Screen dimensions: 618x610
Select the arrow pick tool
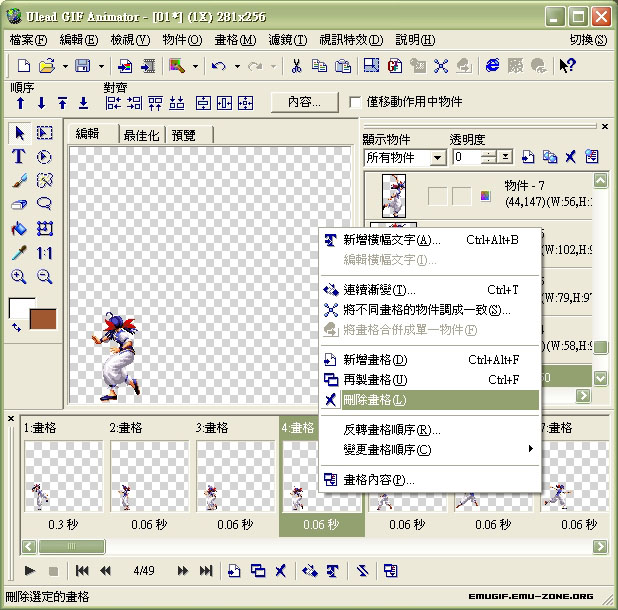point(19,133)
